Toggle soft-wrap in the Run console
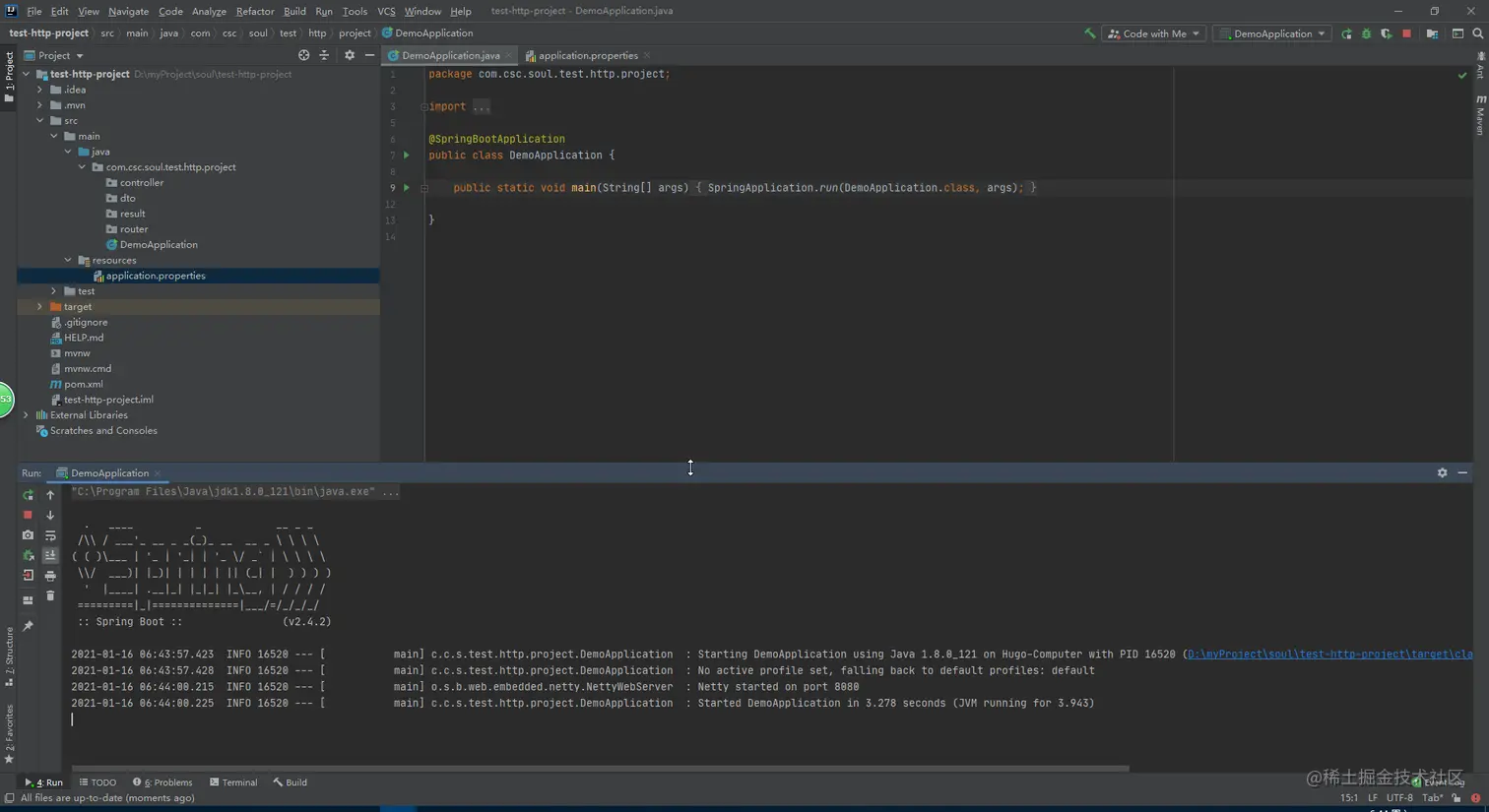This screenshot has width=1489, height=812. (50, 535)
